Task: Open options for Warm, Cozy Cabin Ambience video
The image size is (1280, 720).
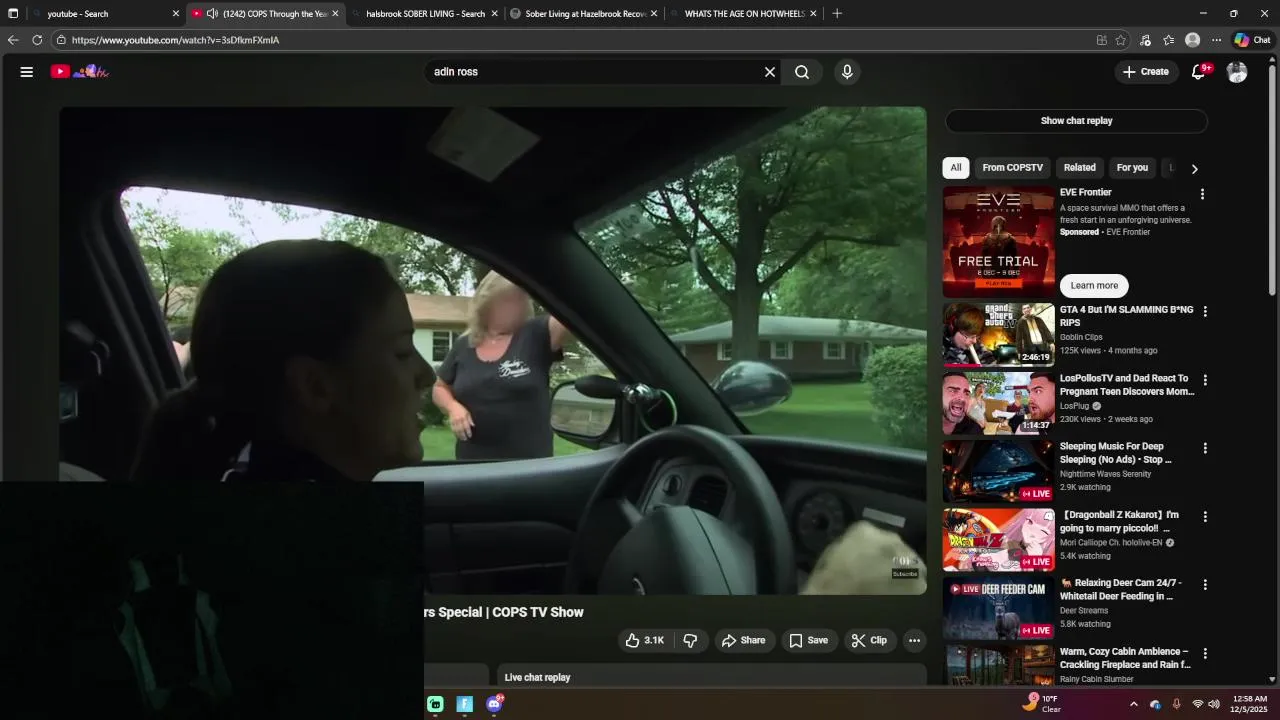Action: [x=1205, y=654]
